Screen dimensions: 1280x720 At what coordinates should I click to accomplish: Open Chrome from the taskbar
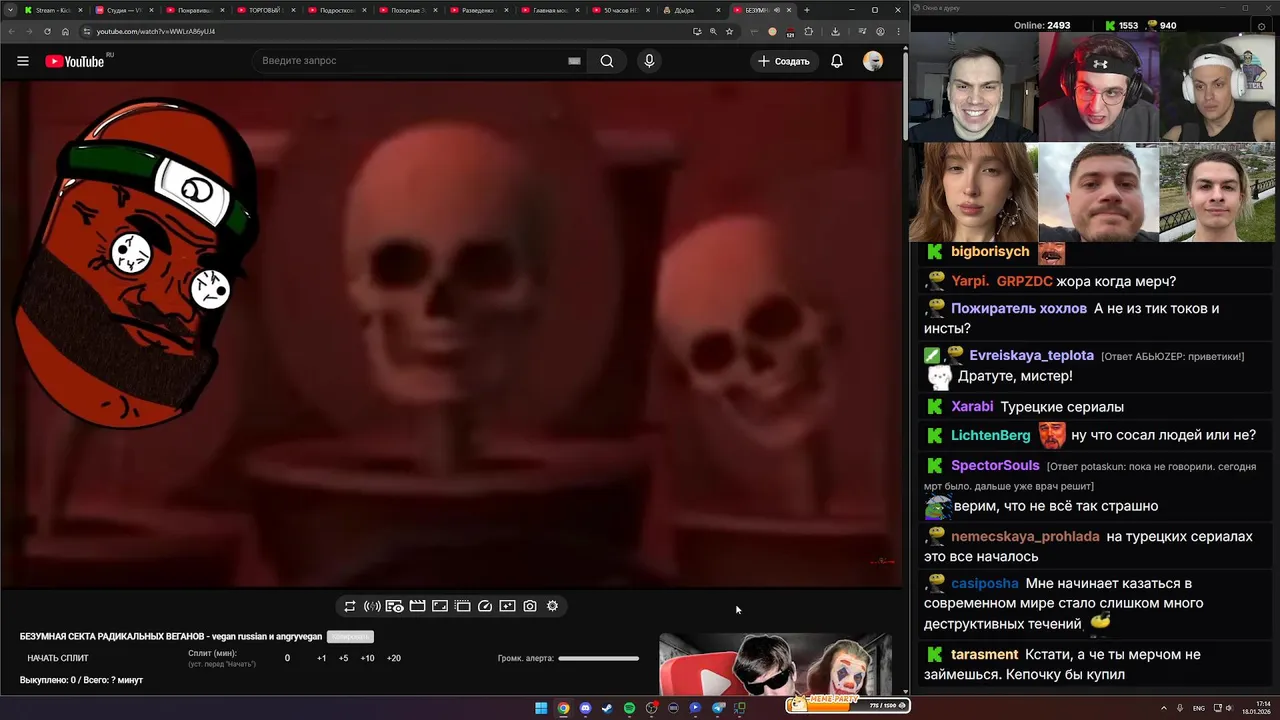point(563,708)
